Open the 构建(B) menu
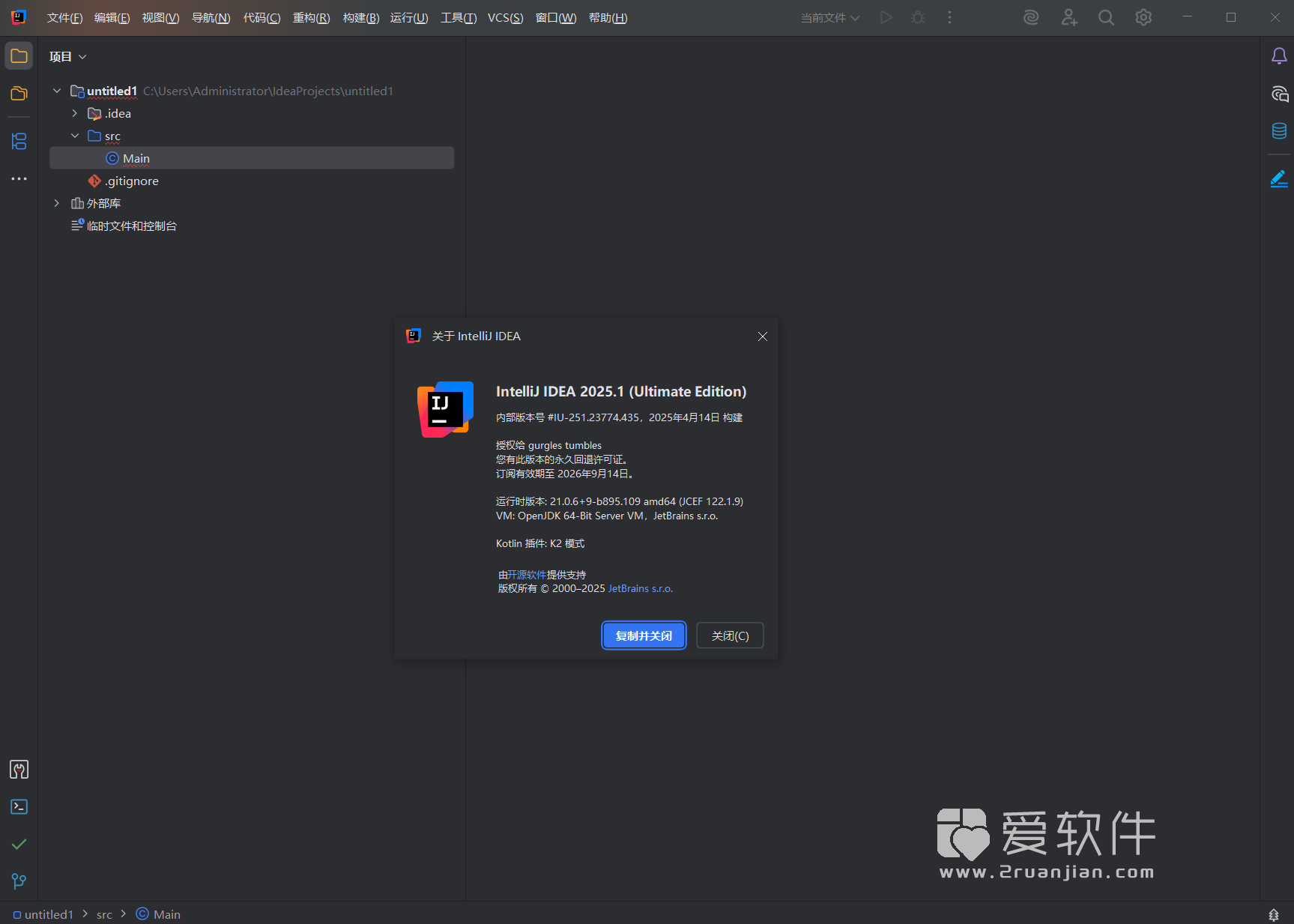This screenshot has width=1294, height=924. click(x=360, y=18)
